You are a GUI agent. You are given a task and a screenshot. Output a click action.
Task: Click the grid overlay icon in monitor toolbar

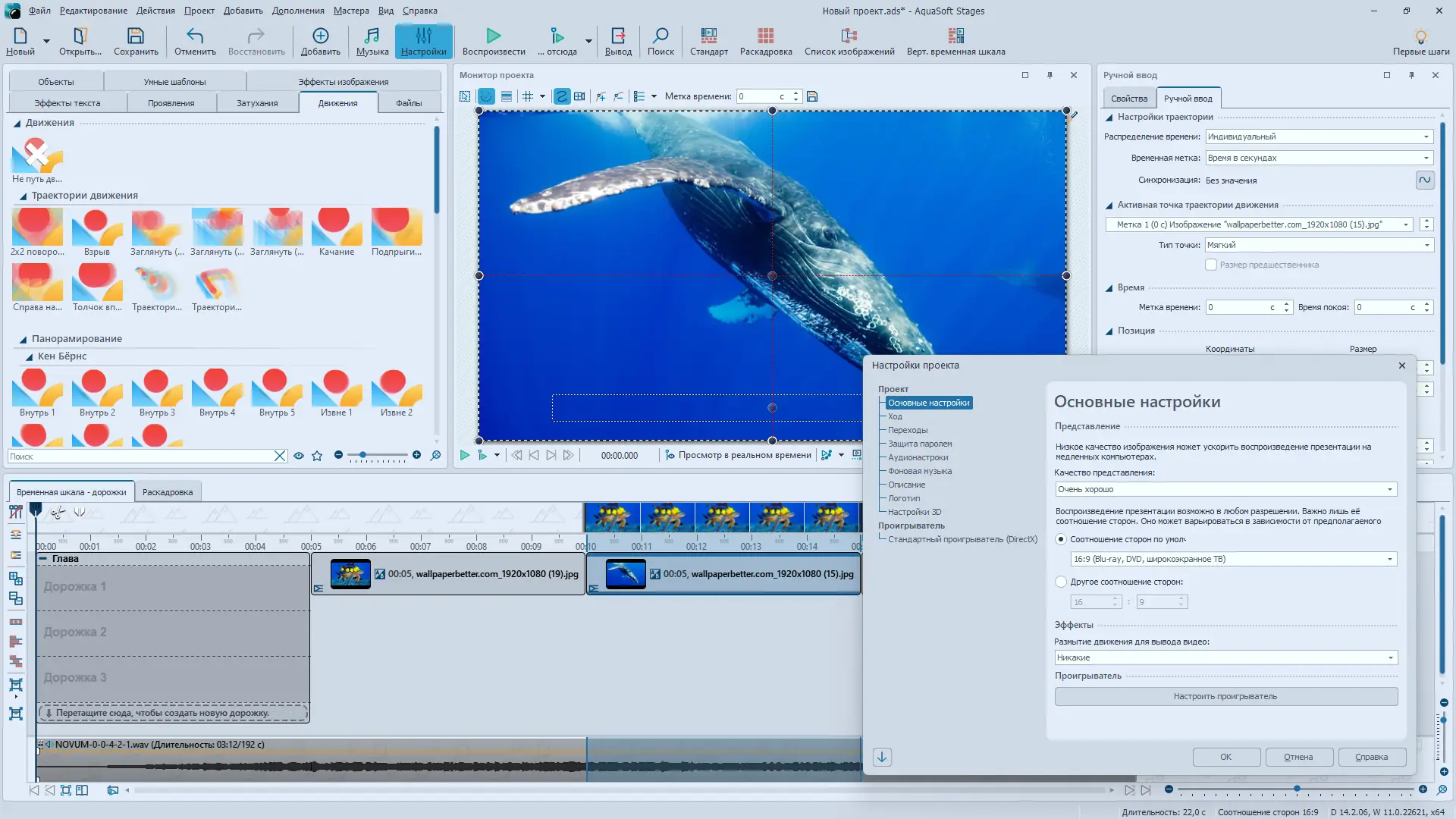coord(529,96)
